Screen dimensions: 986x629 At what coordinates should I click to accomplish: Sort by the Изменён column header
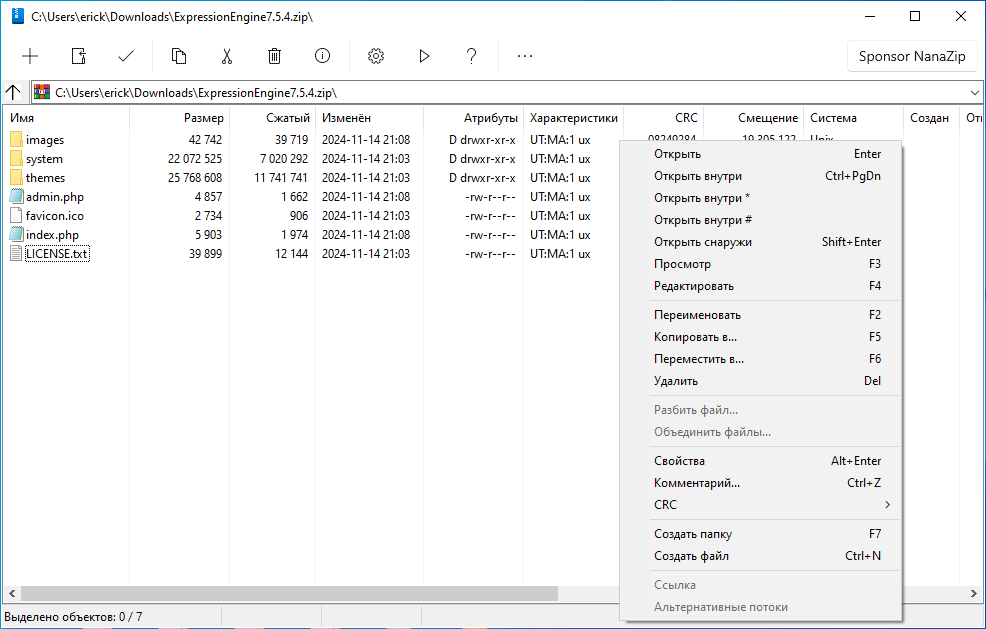click(370, 118)
